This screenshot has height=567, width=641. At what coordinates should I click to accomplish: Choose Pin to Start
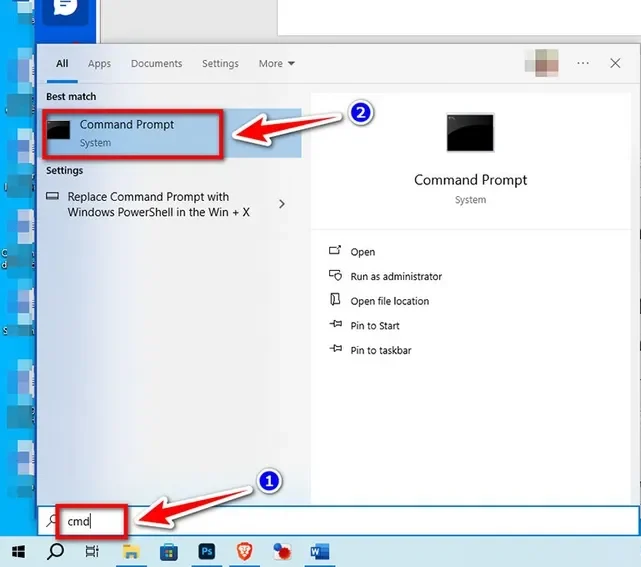[375, 326]
